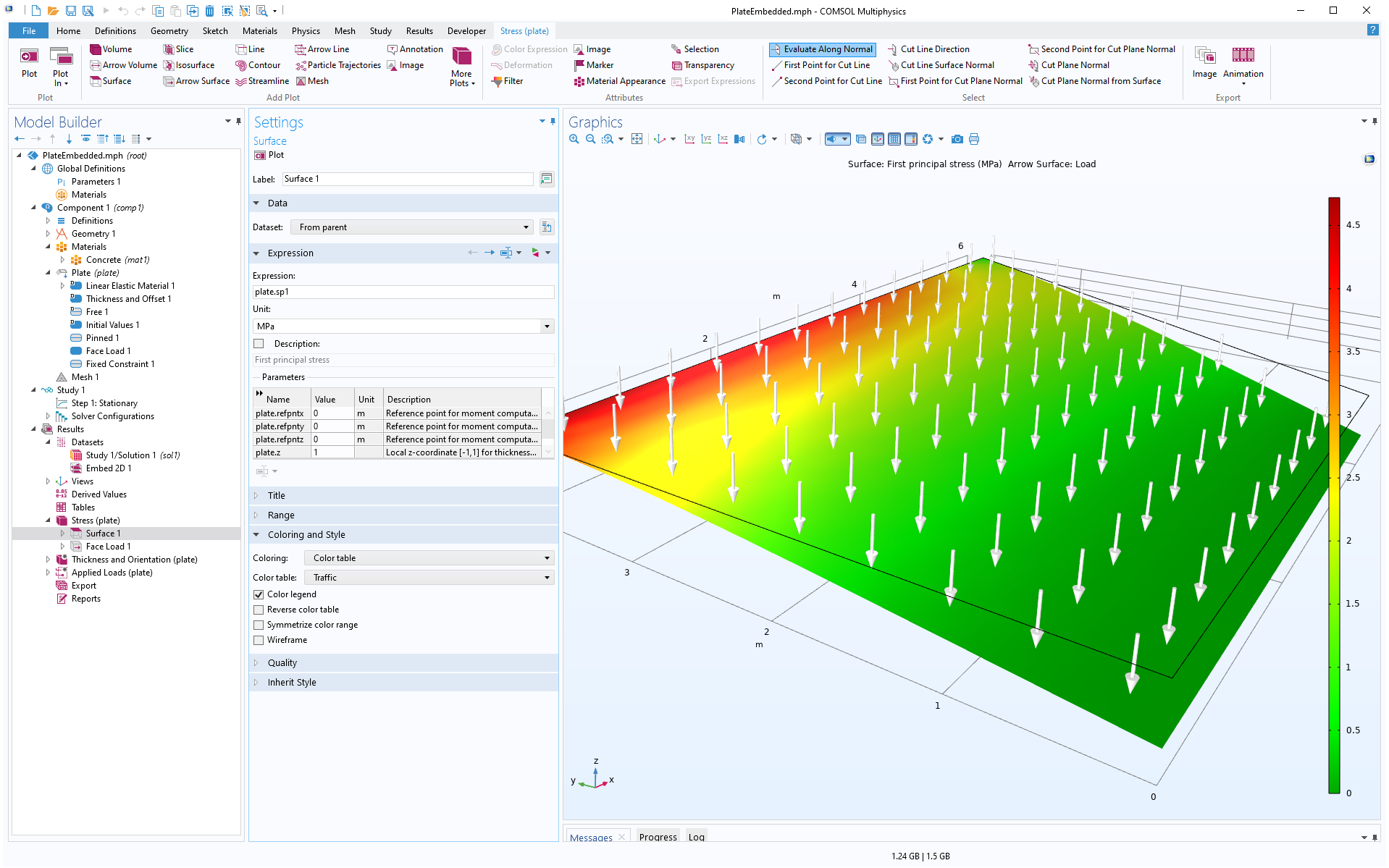Click the Animation export icon

pyautogui.click(x=1242, y=56)
